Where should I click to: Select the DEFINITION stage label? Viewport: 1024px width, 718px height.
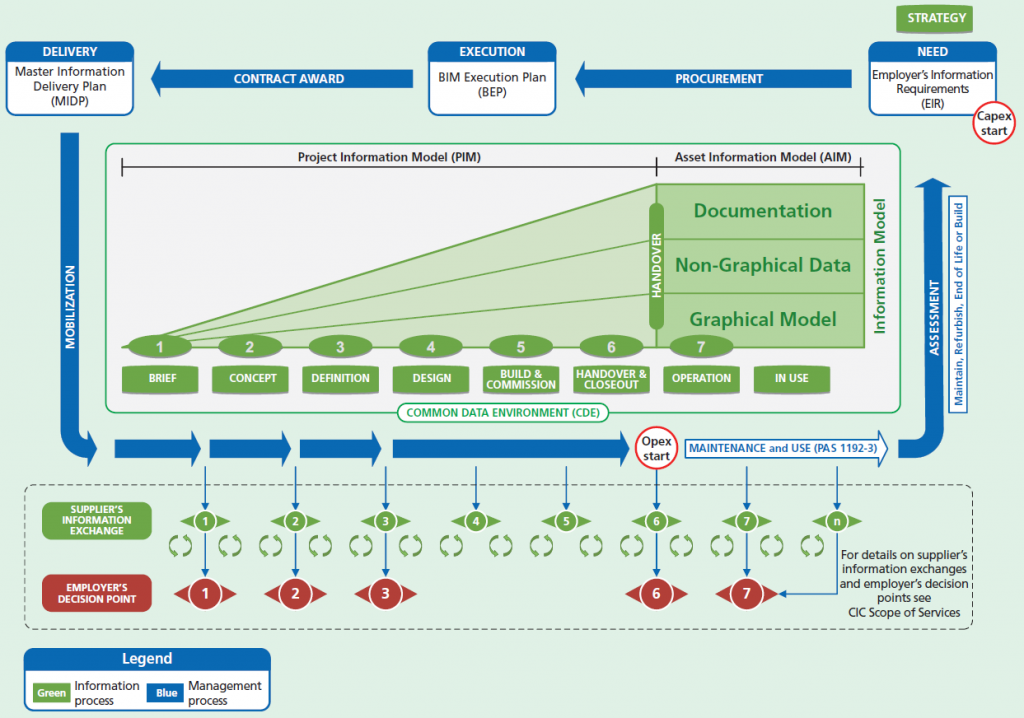[x=341, y=379]
